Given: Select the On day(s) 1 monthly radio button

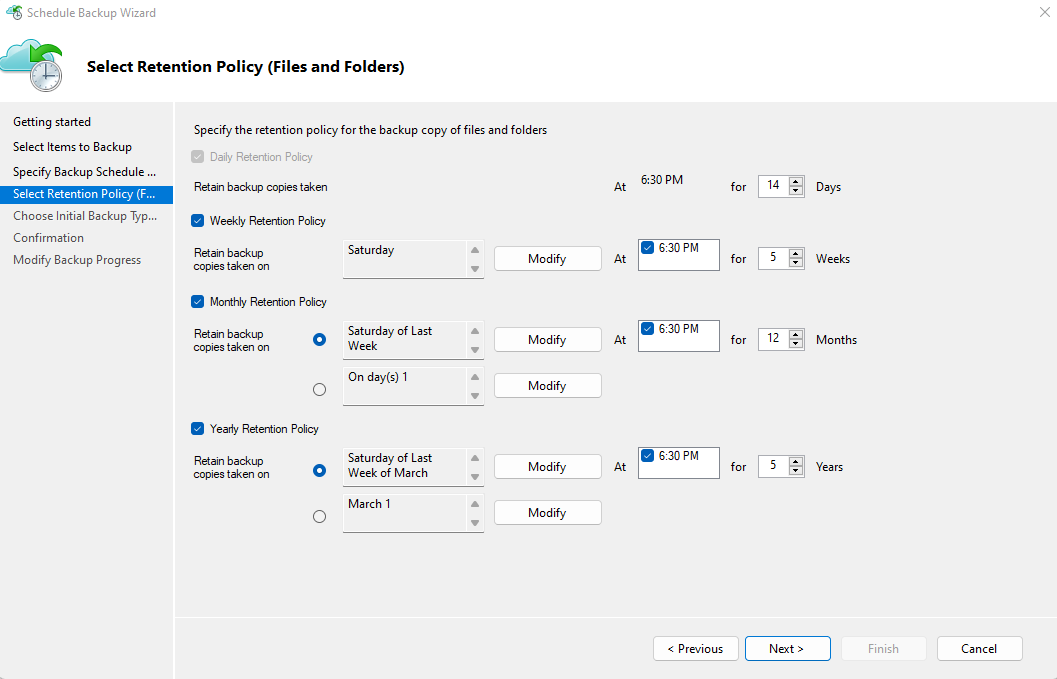Looking at the screenshot, I should tap(320, 389).
